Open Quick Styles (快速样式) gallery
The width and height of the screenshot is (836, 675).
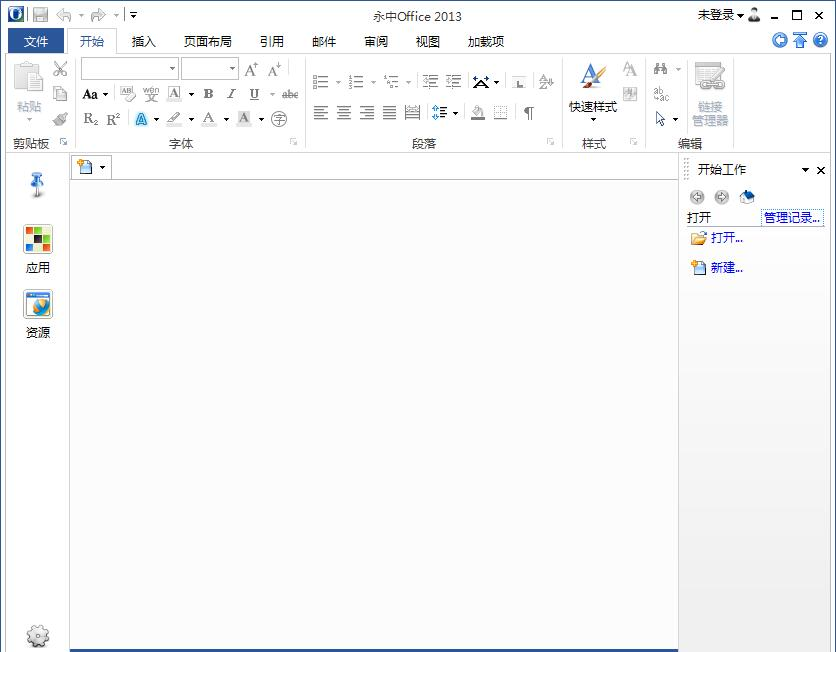click(x=593, y=91)
